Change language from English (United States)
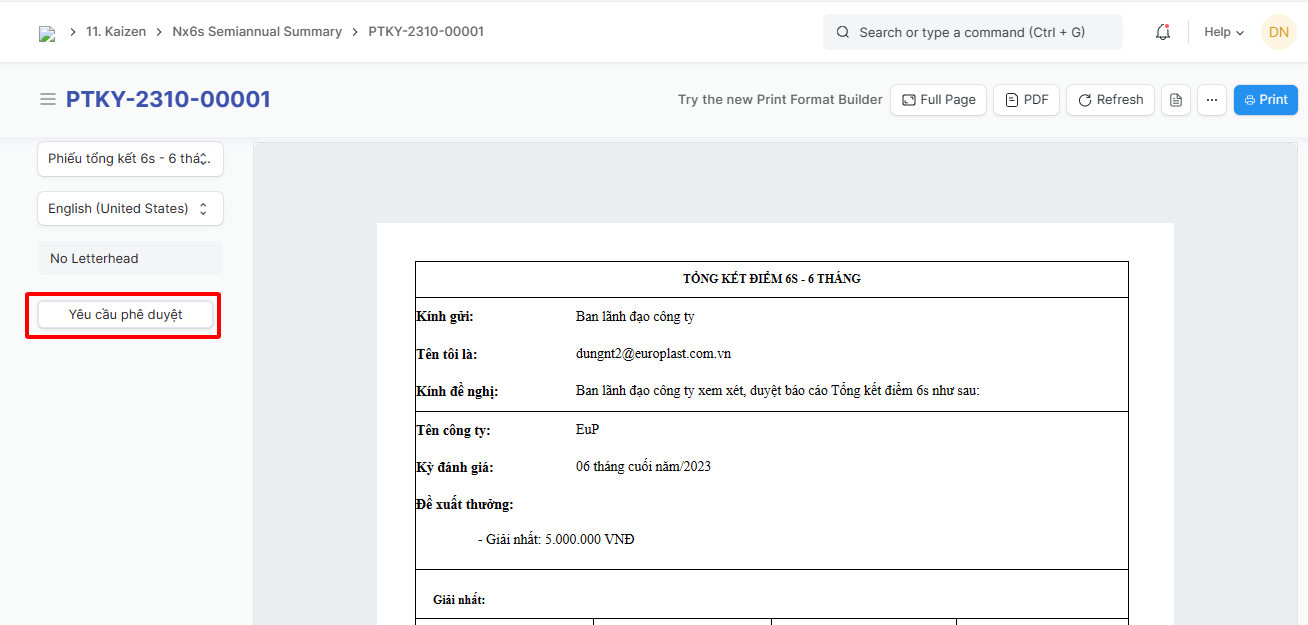The width and height of the screenshot is (1308, 625). [x=130, y=209]
